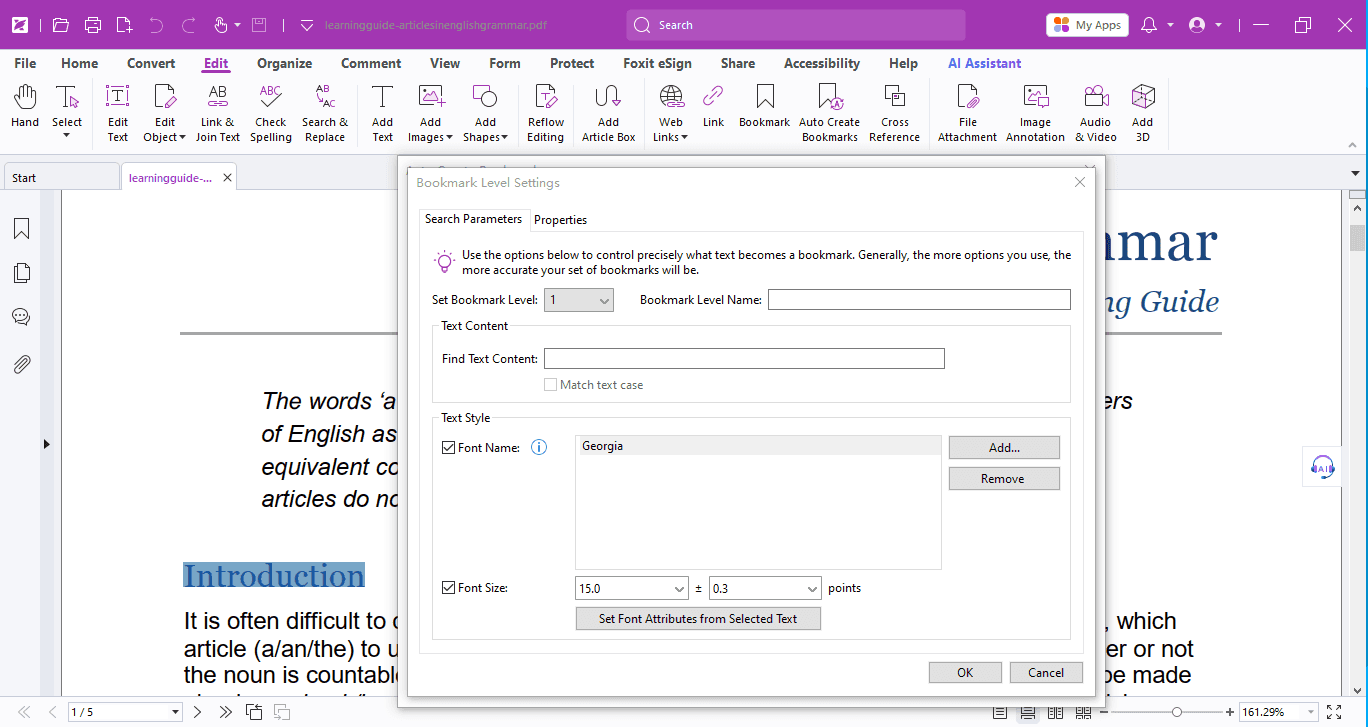Open the Bookmarks side panel
This screenshot has width=1368, height=727.
[21, 229]
